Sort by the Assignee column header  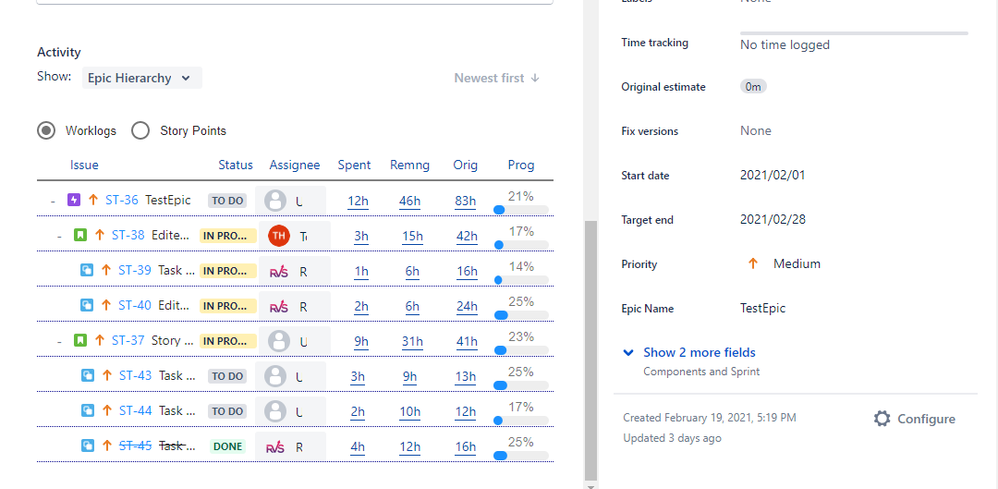point(295,165)
